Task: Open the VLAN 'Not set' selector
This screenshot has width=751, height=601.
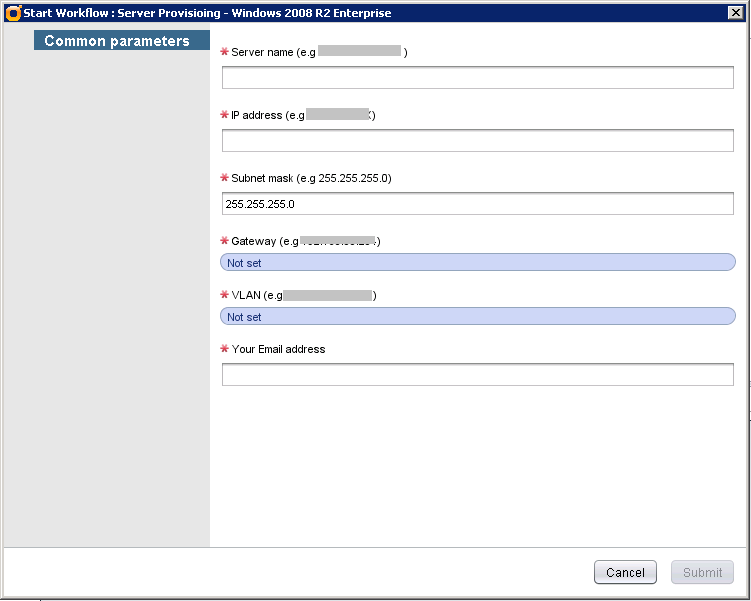Action: point(477,317)
